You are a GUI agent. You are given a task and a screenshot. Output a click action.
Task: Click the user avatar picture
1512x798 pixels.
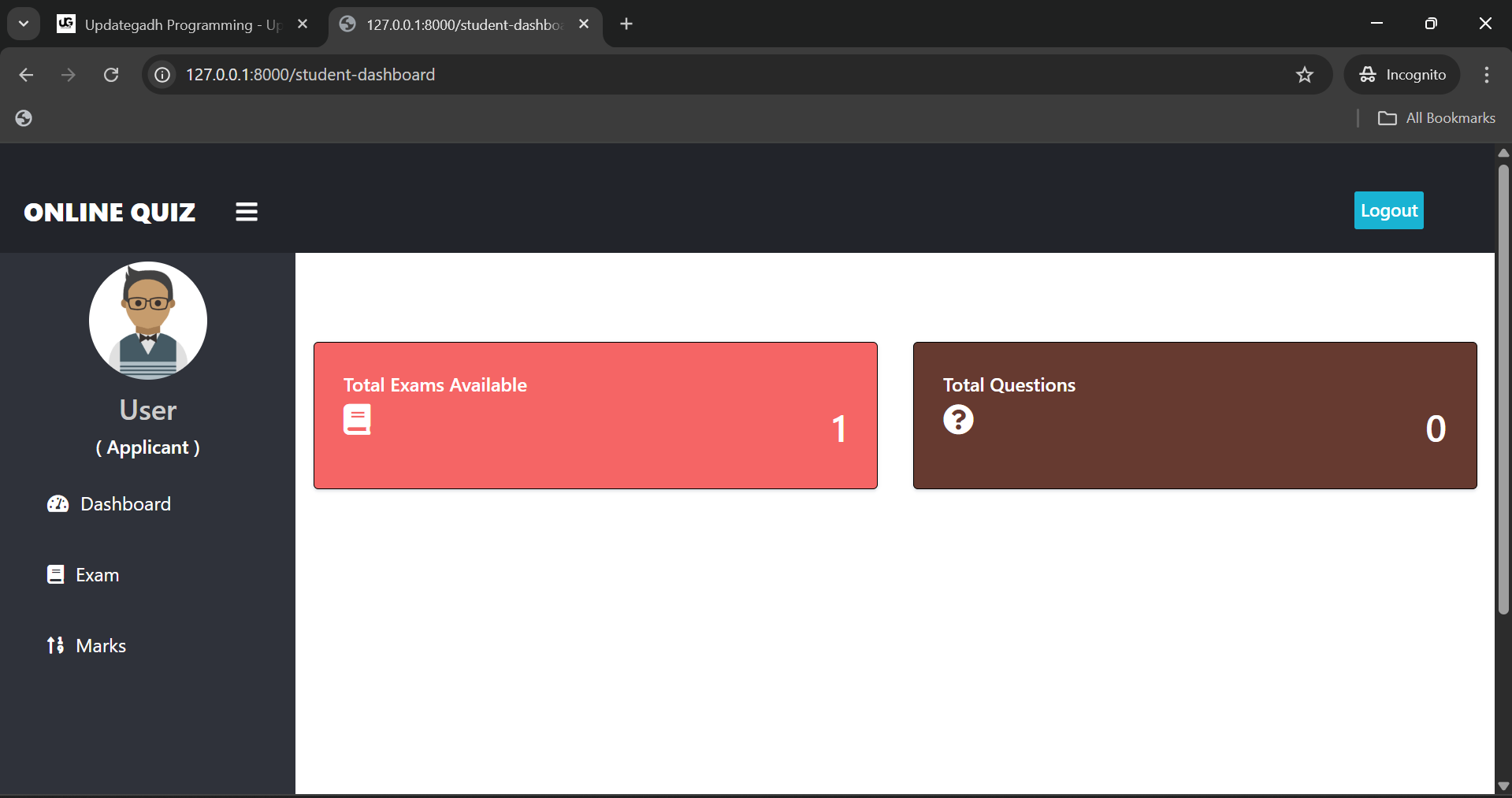148,321
